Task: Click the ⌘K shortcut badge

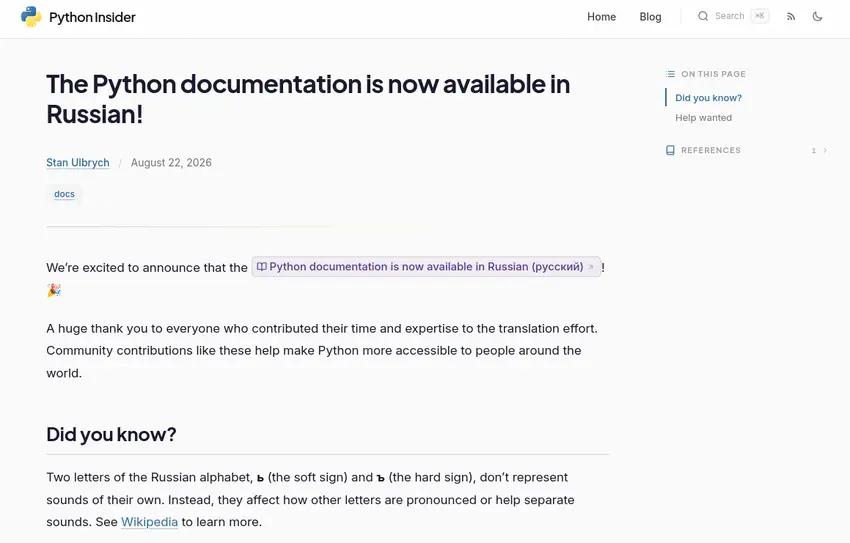Action: coord(759,16)
